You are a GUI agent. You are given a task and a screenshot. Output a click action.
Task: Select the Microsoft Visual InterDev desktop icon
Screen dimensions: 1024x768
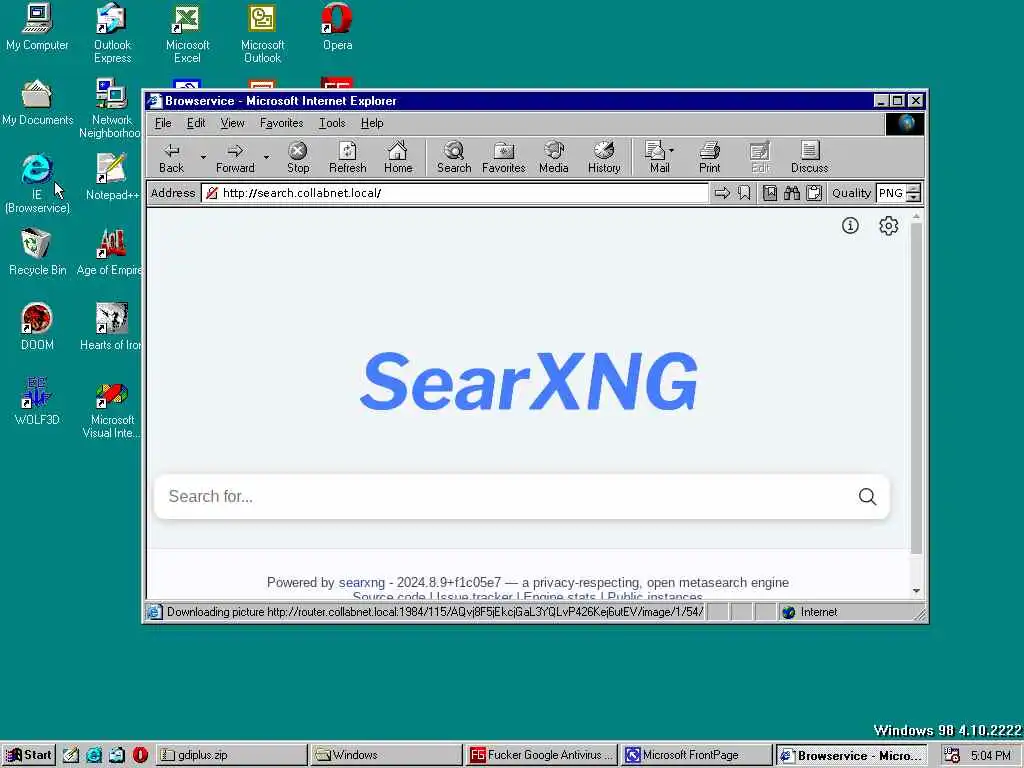(111, 409)
